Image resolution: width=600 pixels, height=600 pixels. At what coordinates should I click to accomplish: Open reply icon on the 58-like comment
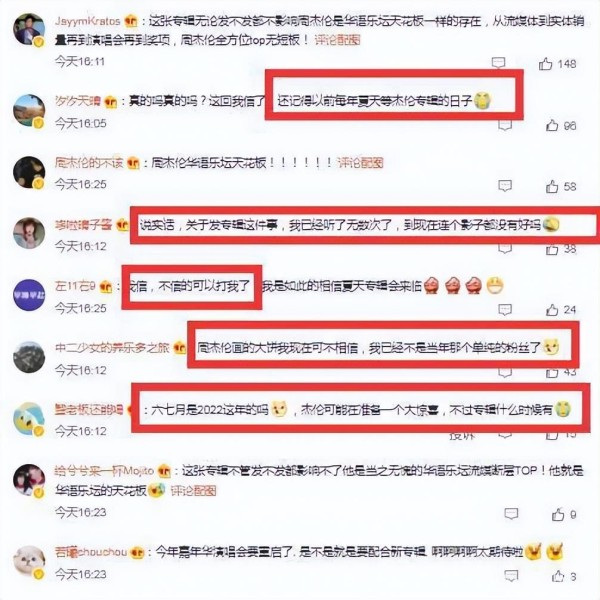click(x=505, y=186)
